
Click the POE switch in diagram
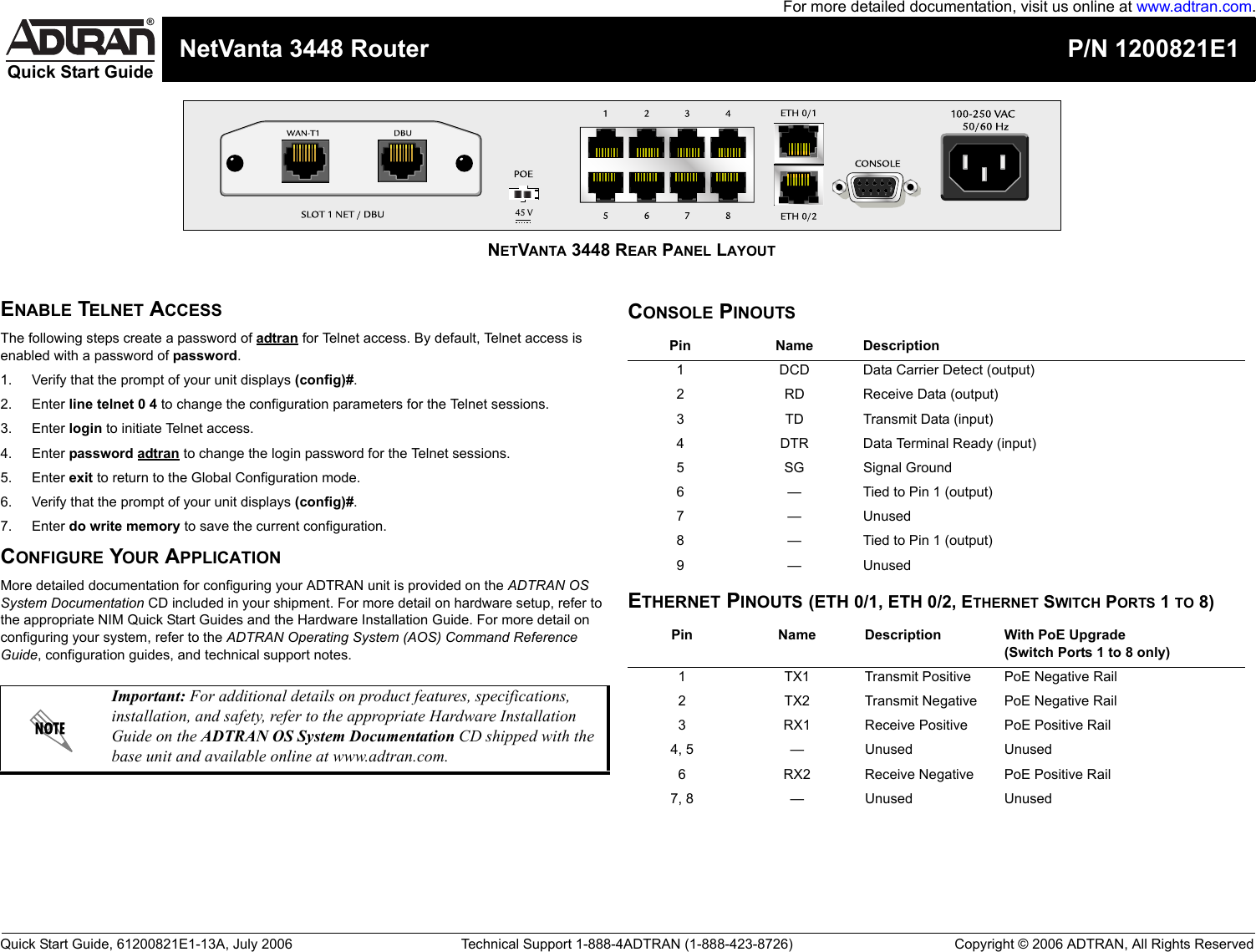point(523,194)
